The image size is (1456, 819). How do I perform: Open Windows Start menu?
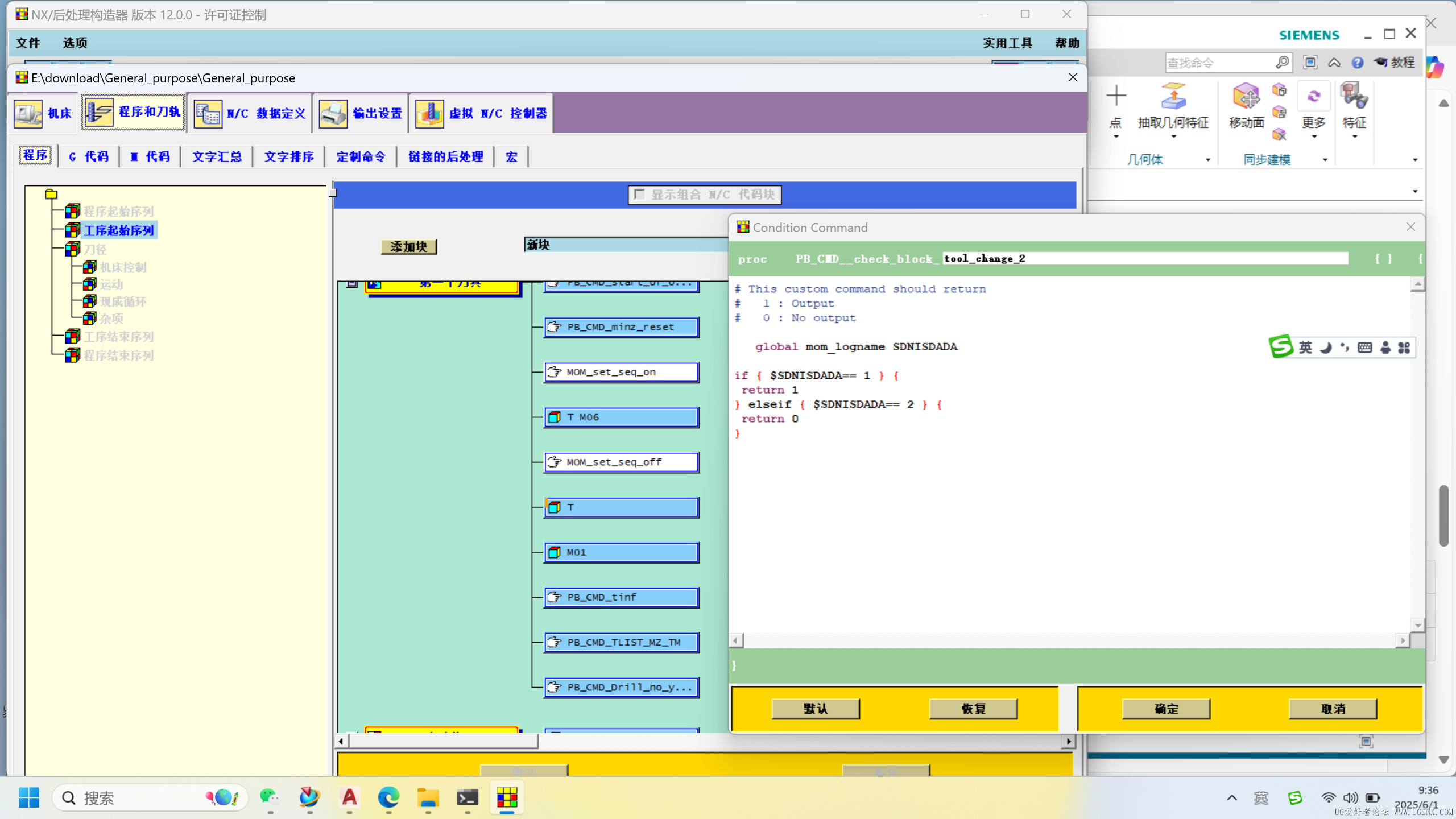[29, 797]
